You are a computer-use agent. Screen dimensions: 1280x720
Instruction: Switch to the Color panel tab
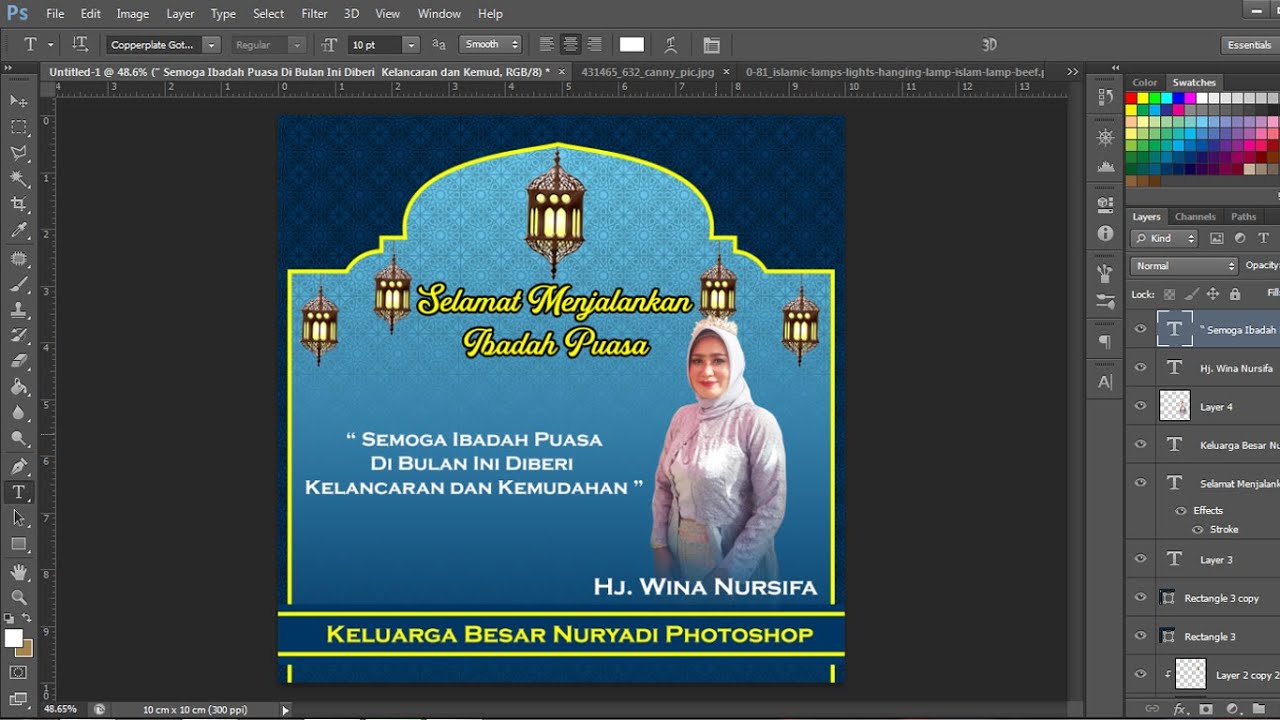1145,82
